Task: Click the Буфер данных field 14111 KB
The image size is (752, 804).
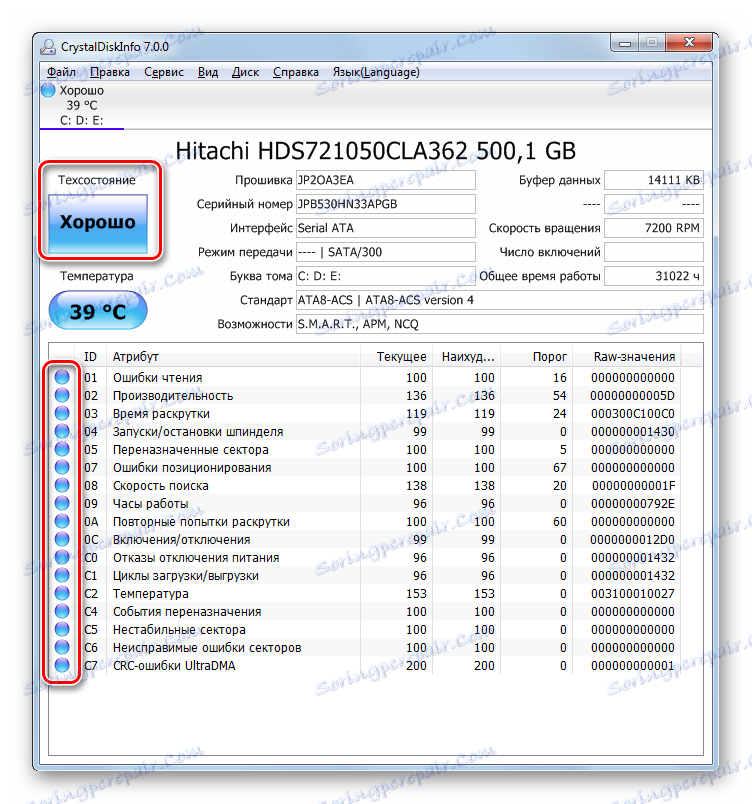Action: coord(654,180)
